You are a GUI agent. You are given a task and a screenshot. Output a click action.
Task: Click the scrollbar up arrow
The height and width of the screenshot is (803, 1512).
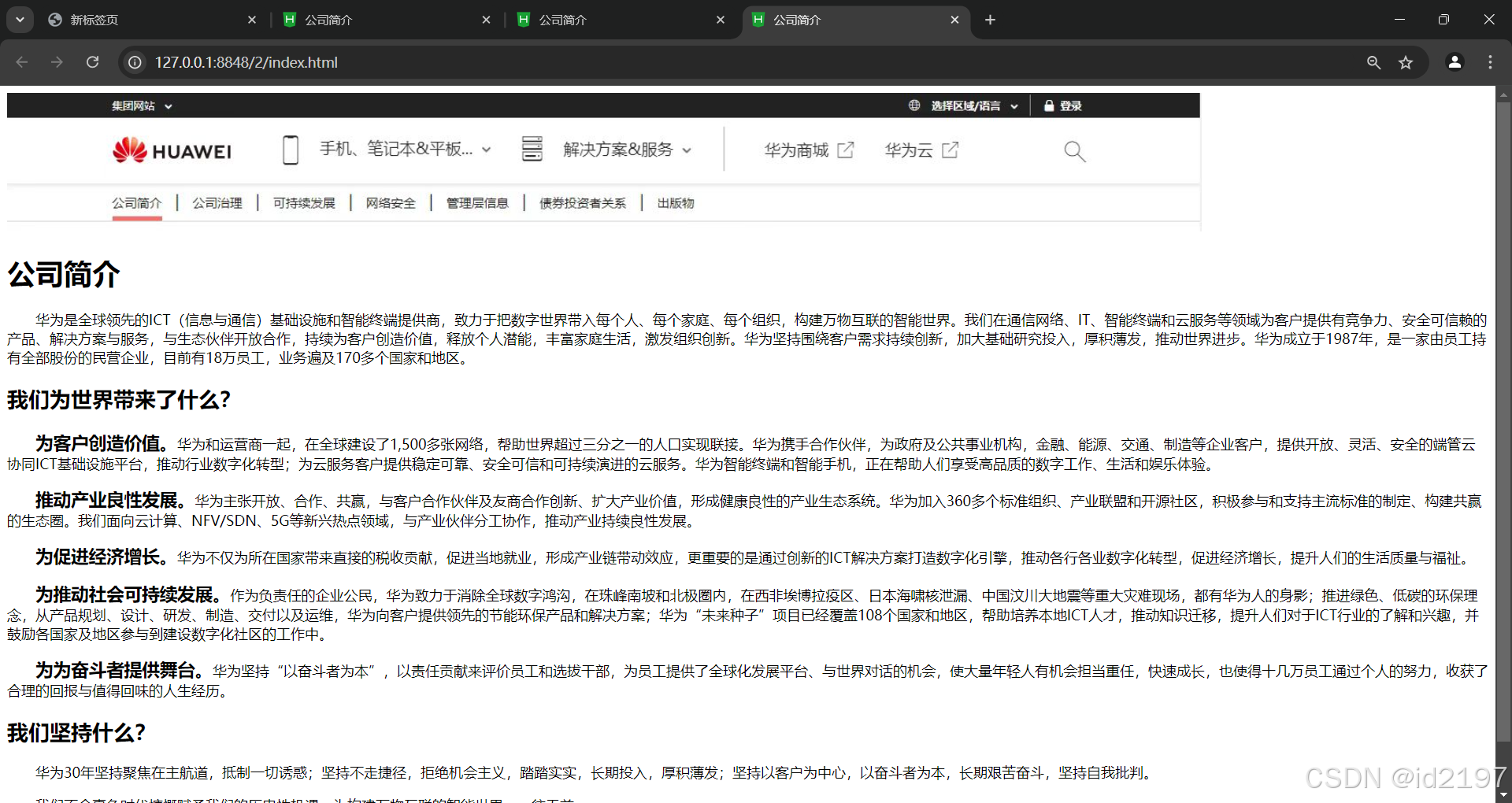click(1503, 94)
